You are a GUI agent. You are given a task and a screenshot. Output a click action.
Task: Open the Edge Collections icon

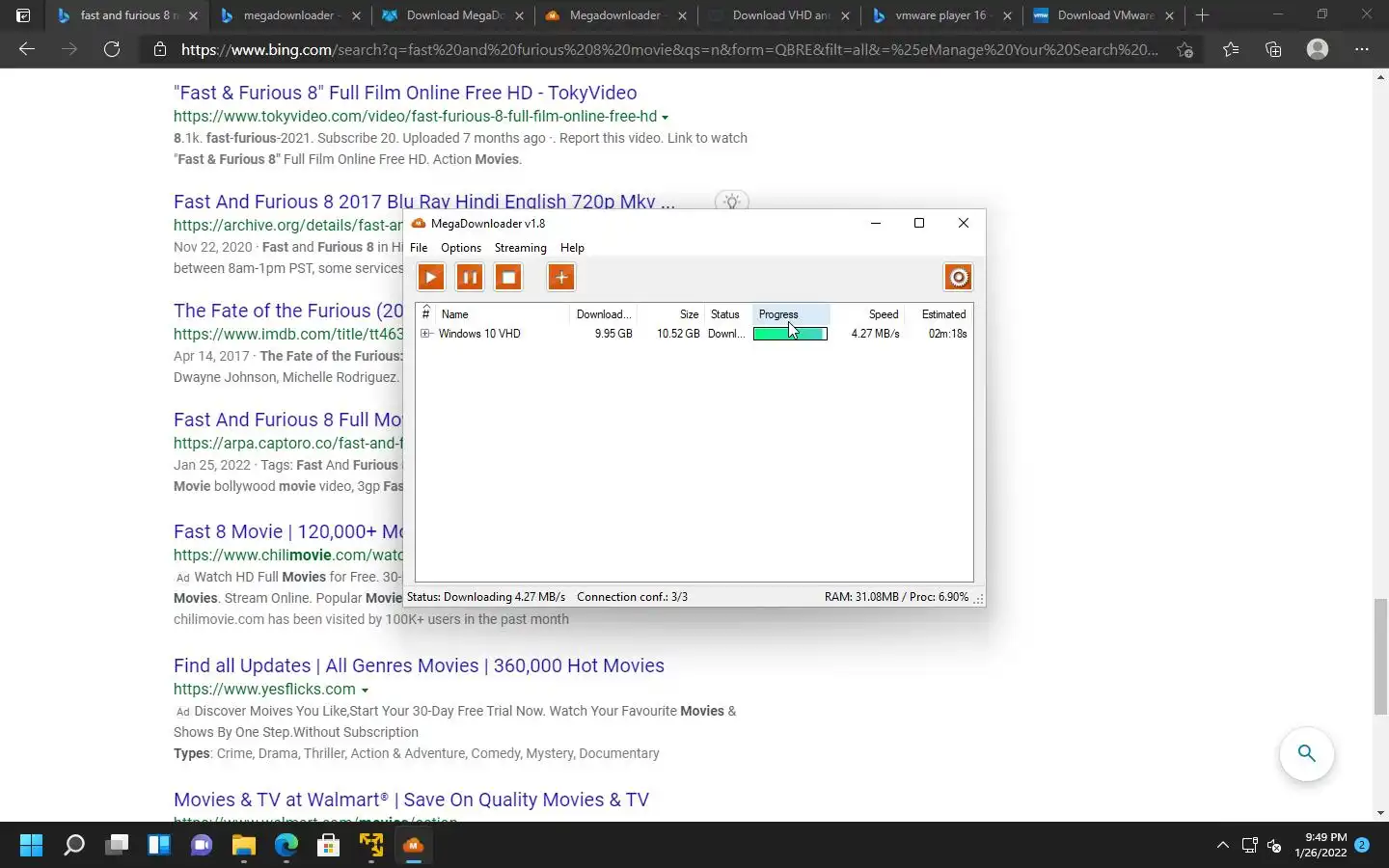[x=1273, y=49]
